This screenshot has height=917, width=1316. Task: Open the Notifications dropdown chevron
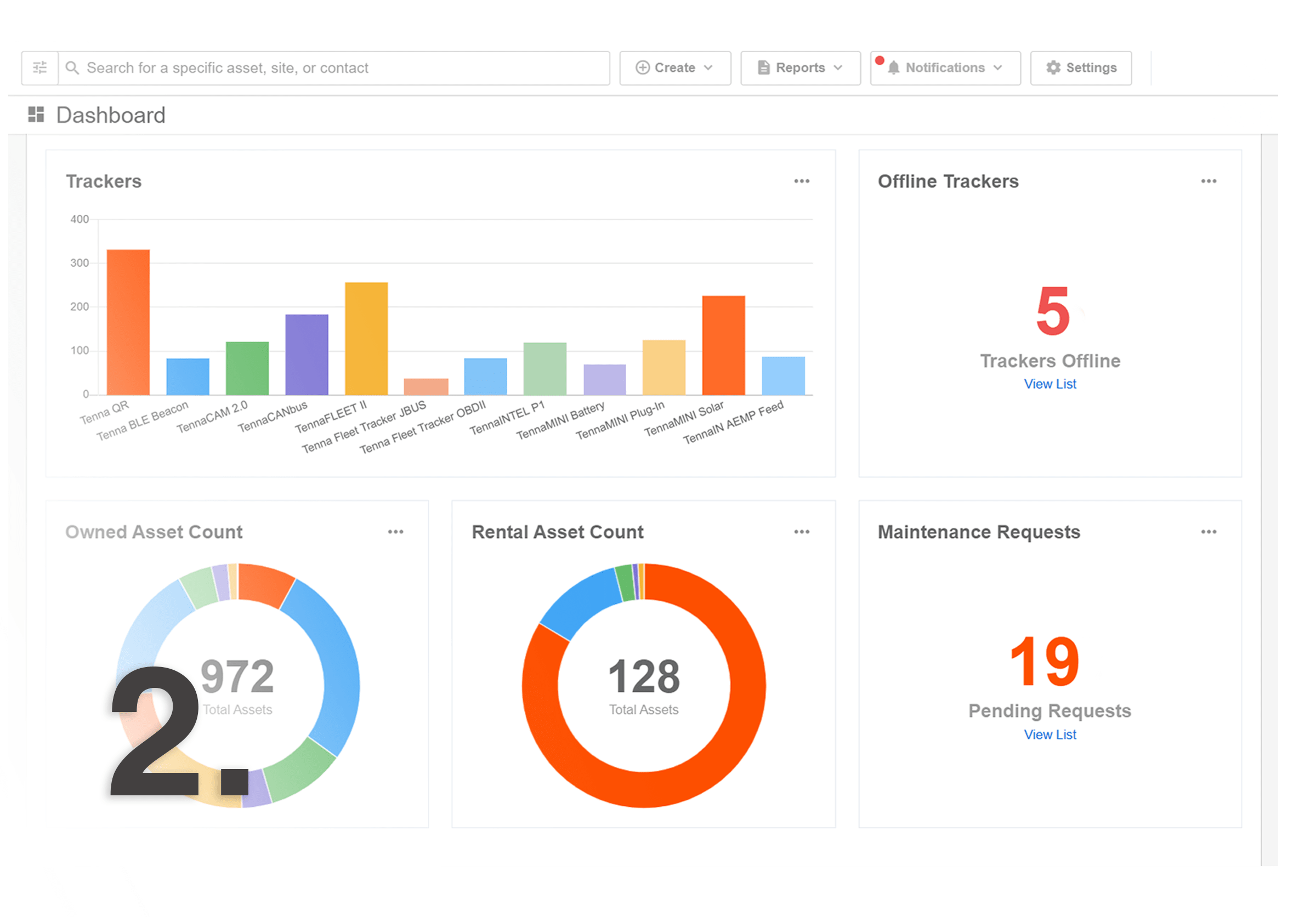pyautogui.click(x=998, y=68)
